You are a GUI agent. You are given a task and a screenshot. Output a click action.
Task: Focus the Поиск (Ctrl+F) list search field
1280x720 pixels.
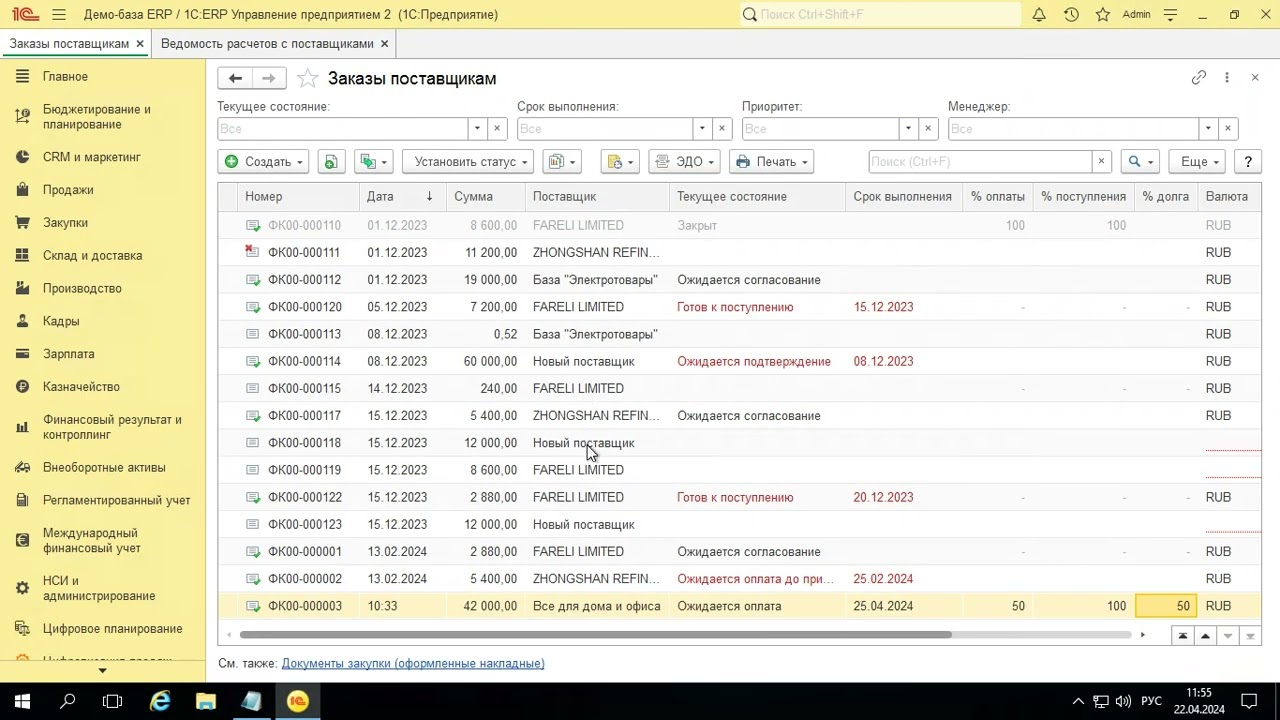click(x=980, y=162)
